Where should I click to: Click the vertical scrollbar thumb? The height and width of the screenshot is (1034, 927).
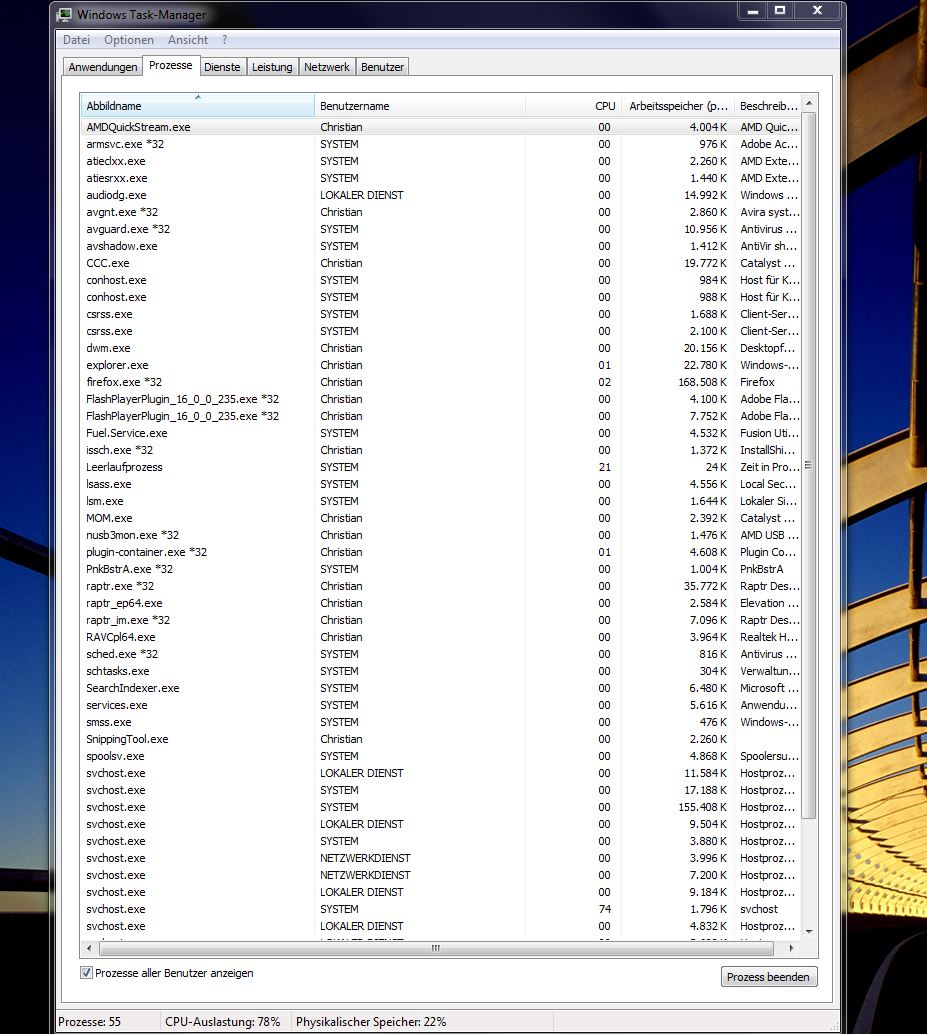(x=809, y=466)
